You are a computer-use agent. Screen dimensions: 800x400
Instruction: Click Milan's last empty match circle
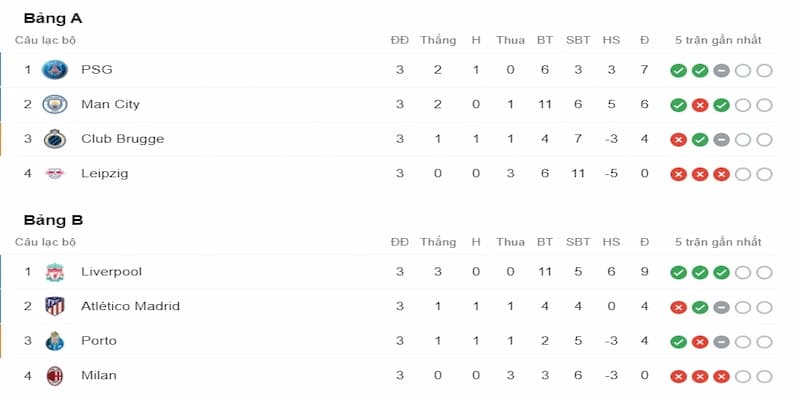pos(764,375)
